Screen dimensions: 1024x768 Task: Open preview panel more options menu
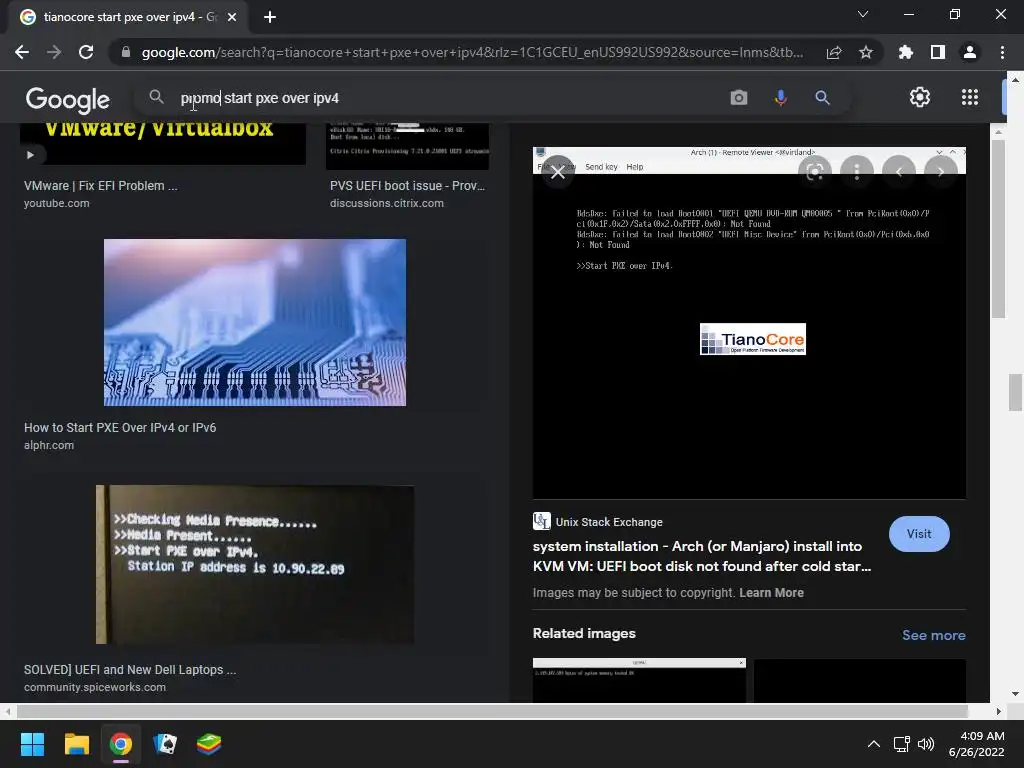tap(857, 172)
